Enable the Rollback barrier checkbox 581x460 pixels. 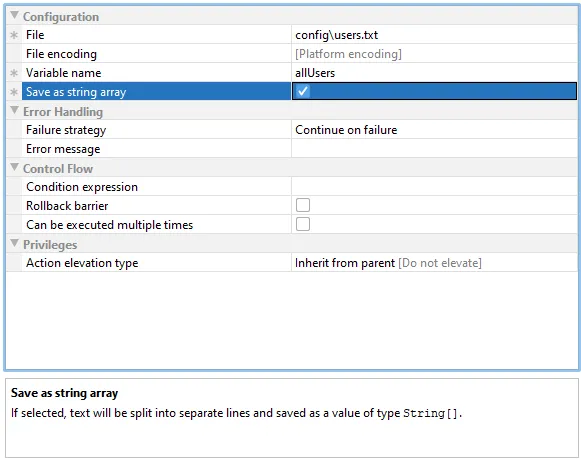click(x=303, y=205)
